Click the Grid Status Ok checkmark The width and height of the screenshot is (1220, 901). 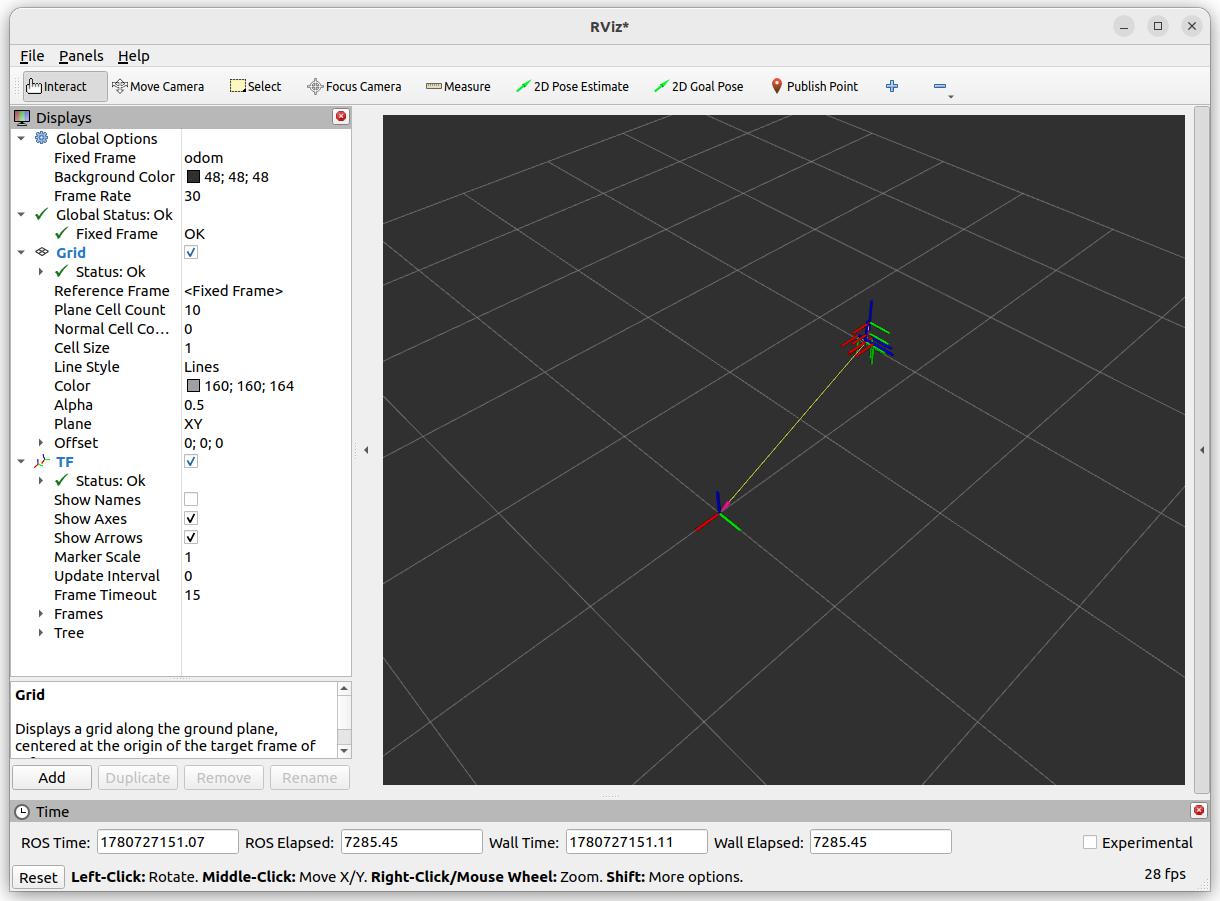click(61, 271)
